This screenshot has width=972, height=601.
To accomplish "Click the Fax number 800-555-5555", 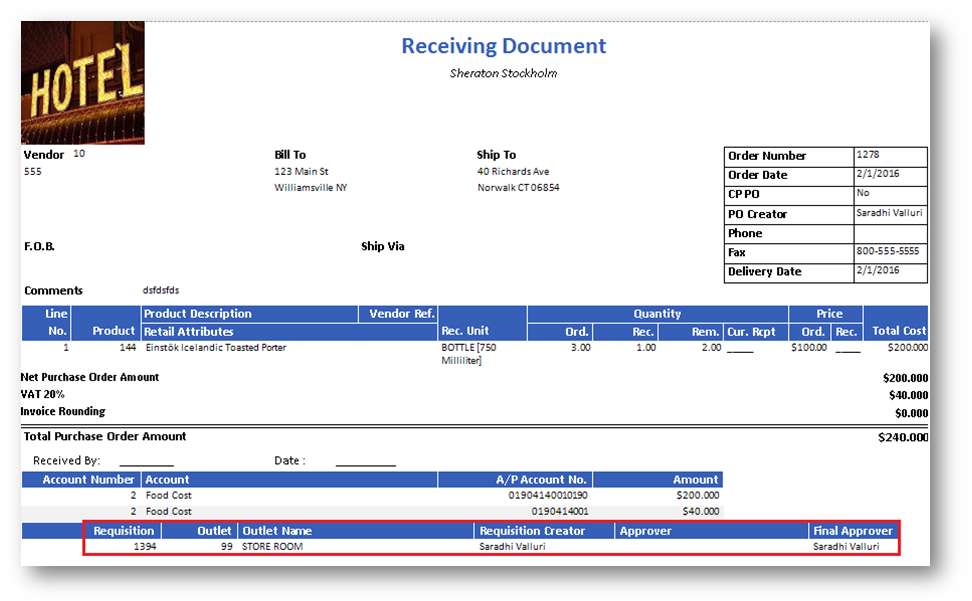I will click(887, 252).
